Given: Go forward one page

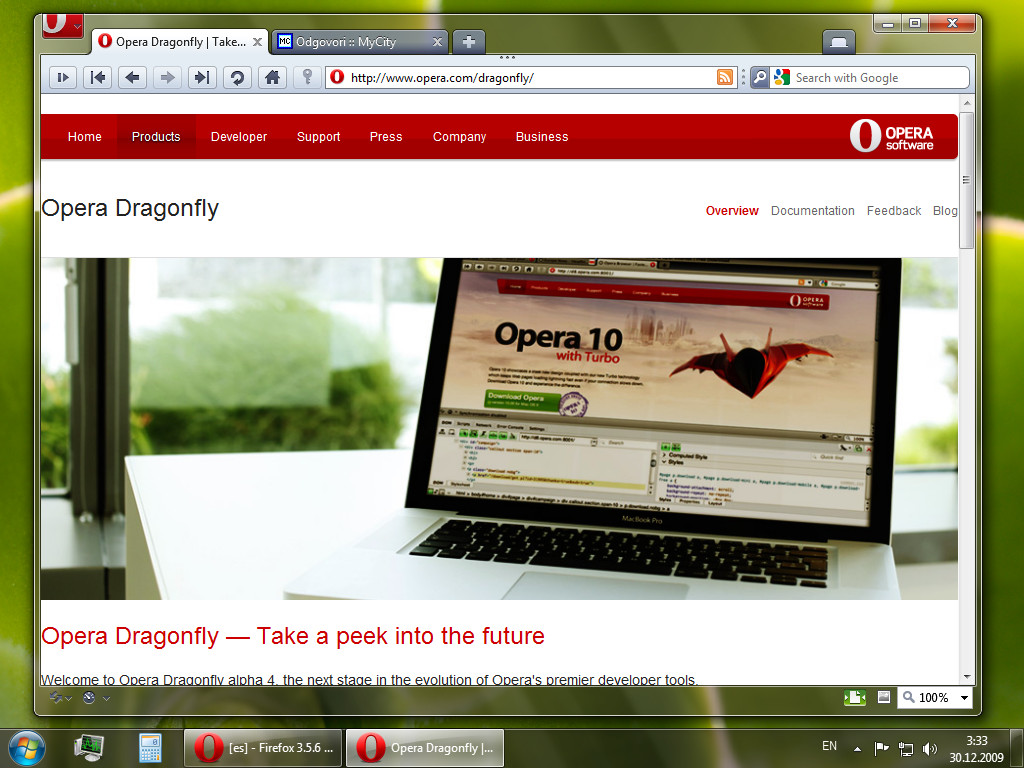Looking at the screenshot, I should click(167, 78).
